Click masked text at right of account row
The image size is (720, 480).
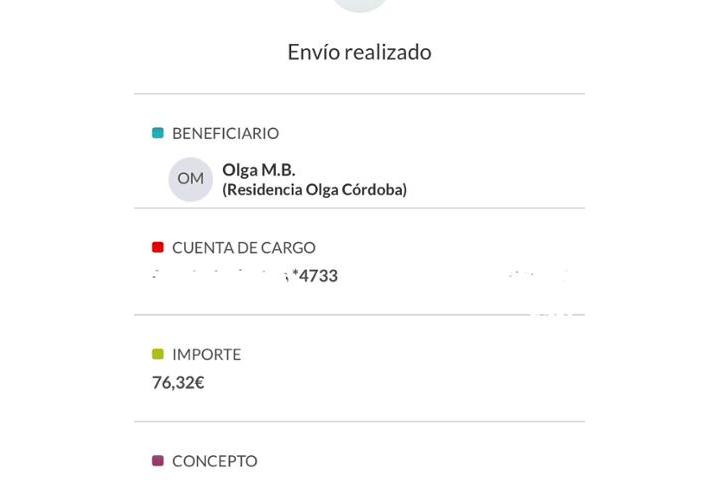(537, 276)
